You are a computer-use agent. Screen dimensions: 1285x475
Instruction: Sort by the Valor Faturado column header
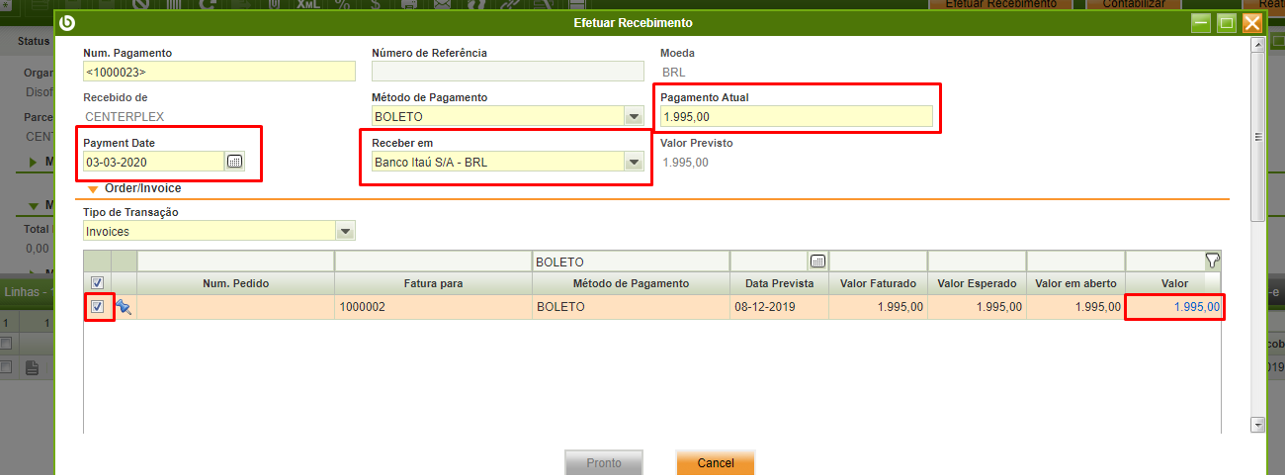point(878,284)
